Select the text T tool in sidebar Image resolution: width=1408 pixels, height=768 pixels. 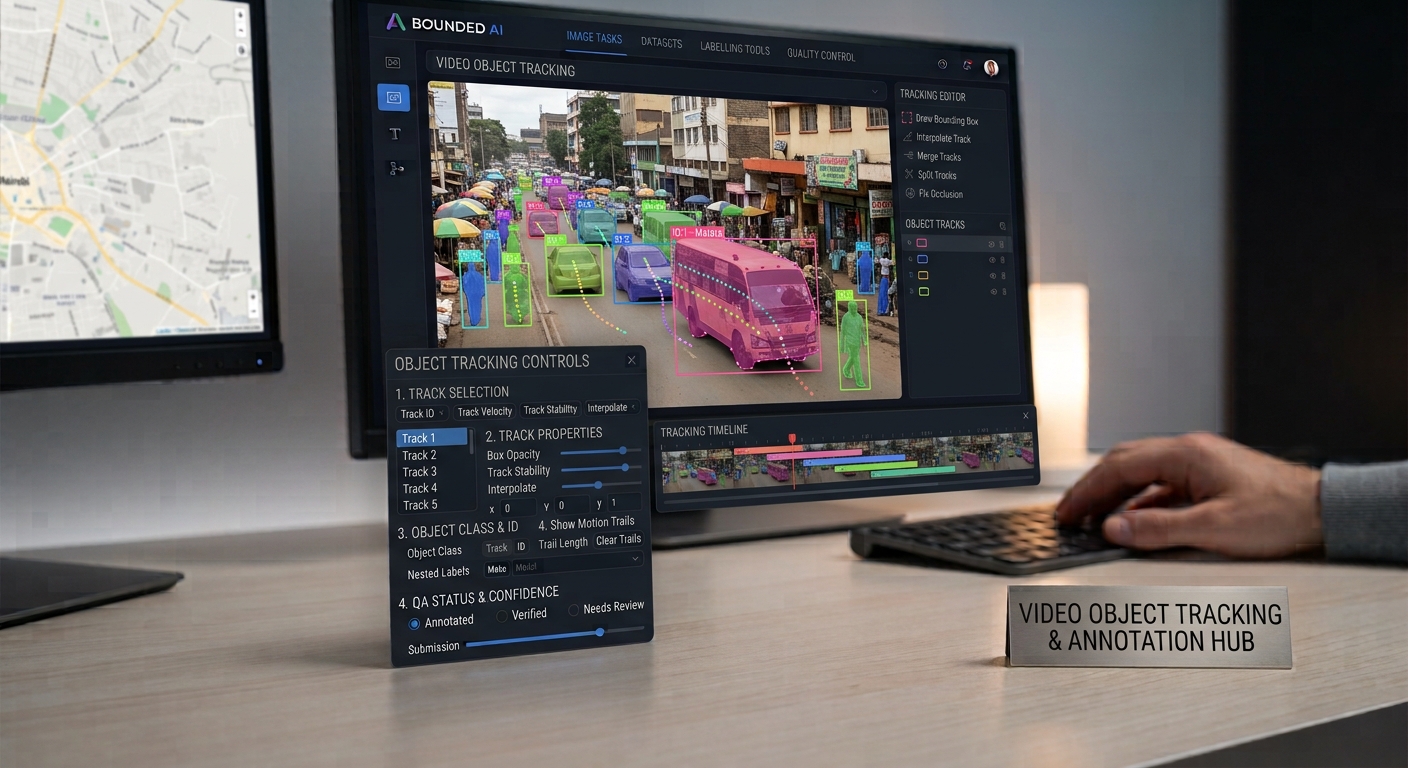tap(395, 134)
